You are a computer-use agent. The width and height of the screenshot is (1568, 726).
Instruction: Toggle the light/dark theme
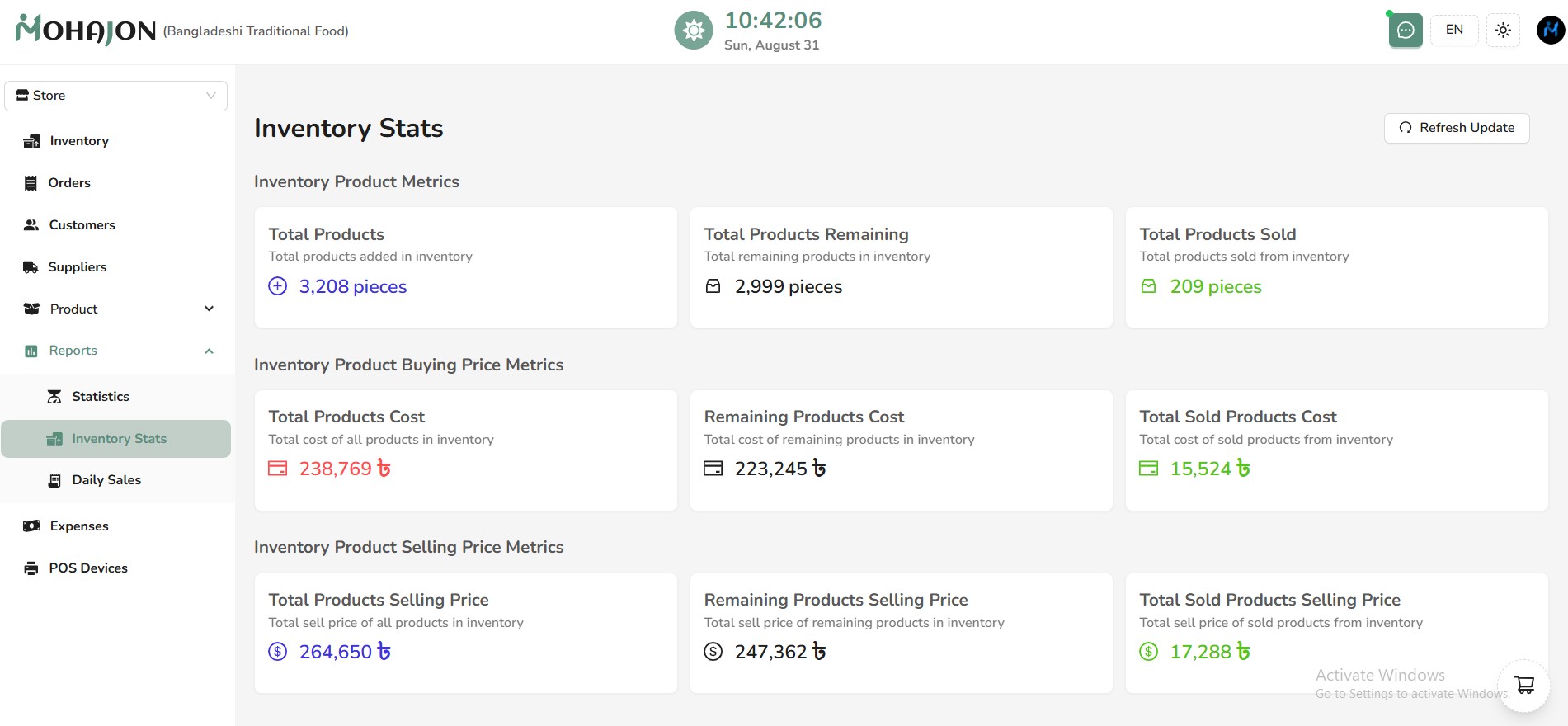coord(1503,31)
